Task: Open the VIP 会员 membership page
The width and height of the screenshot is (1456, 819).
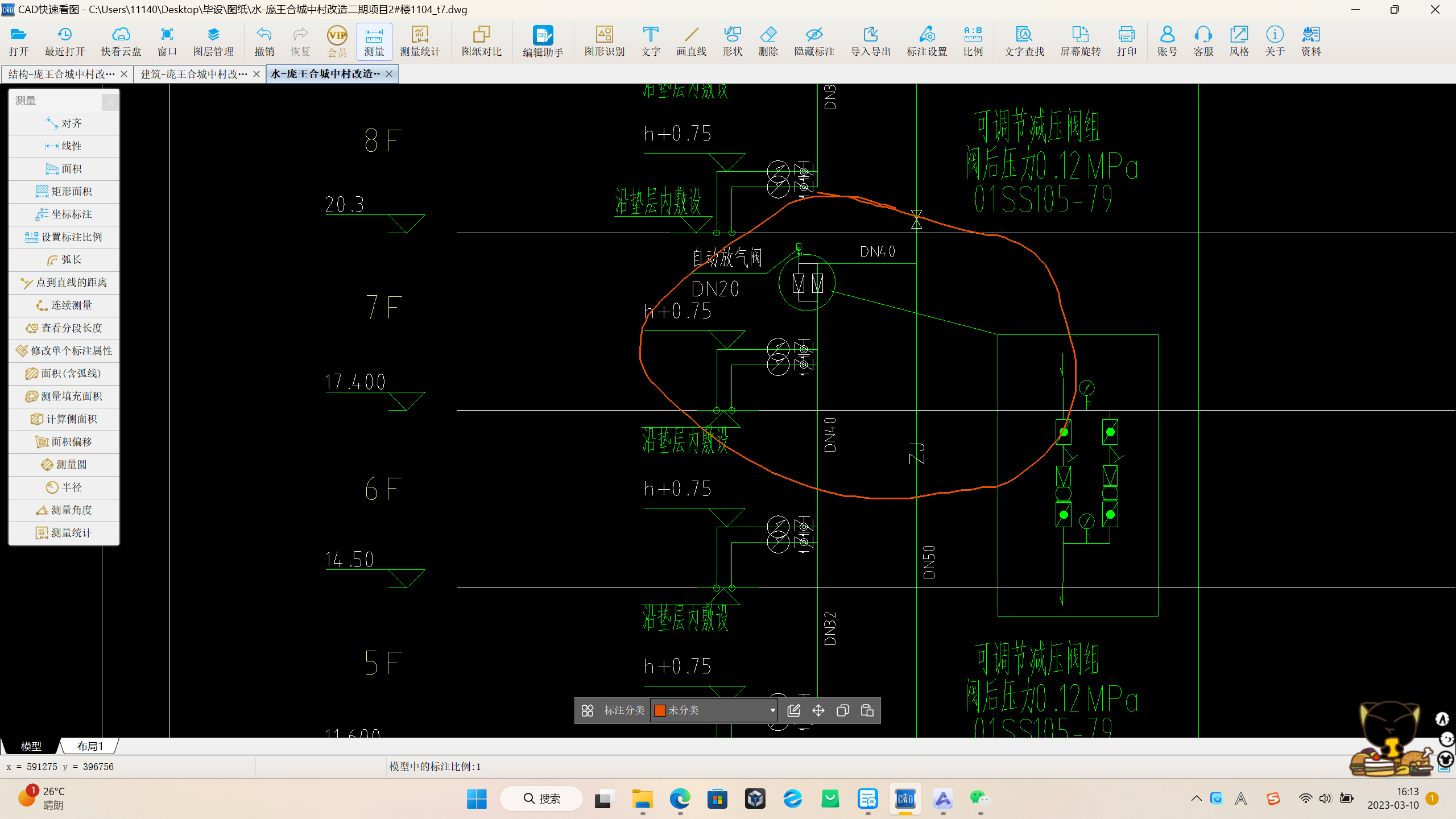Action: tap(337, 42)
